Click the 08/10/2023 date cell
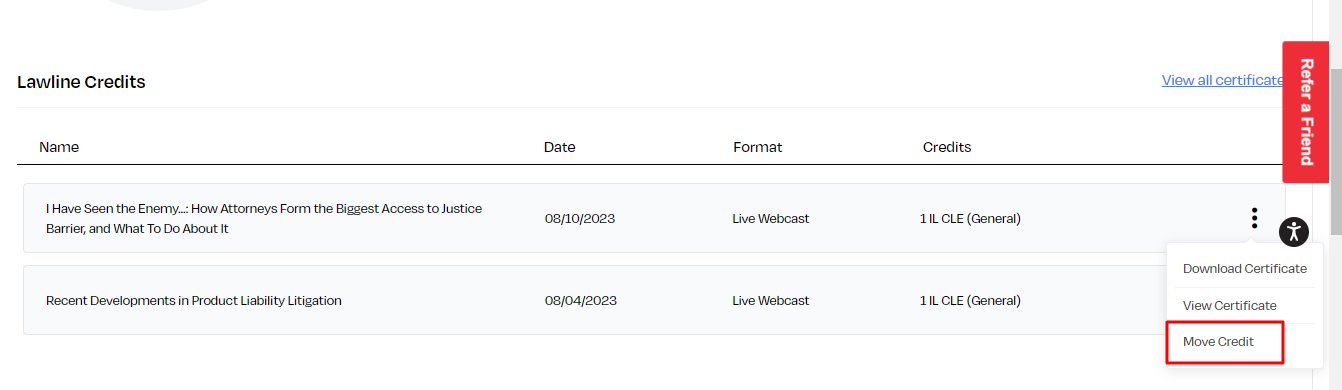The image size is (1342, 390). (581, 219)
